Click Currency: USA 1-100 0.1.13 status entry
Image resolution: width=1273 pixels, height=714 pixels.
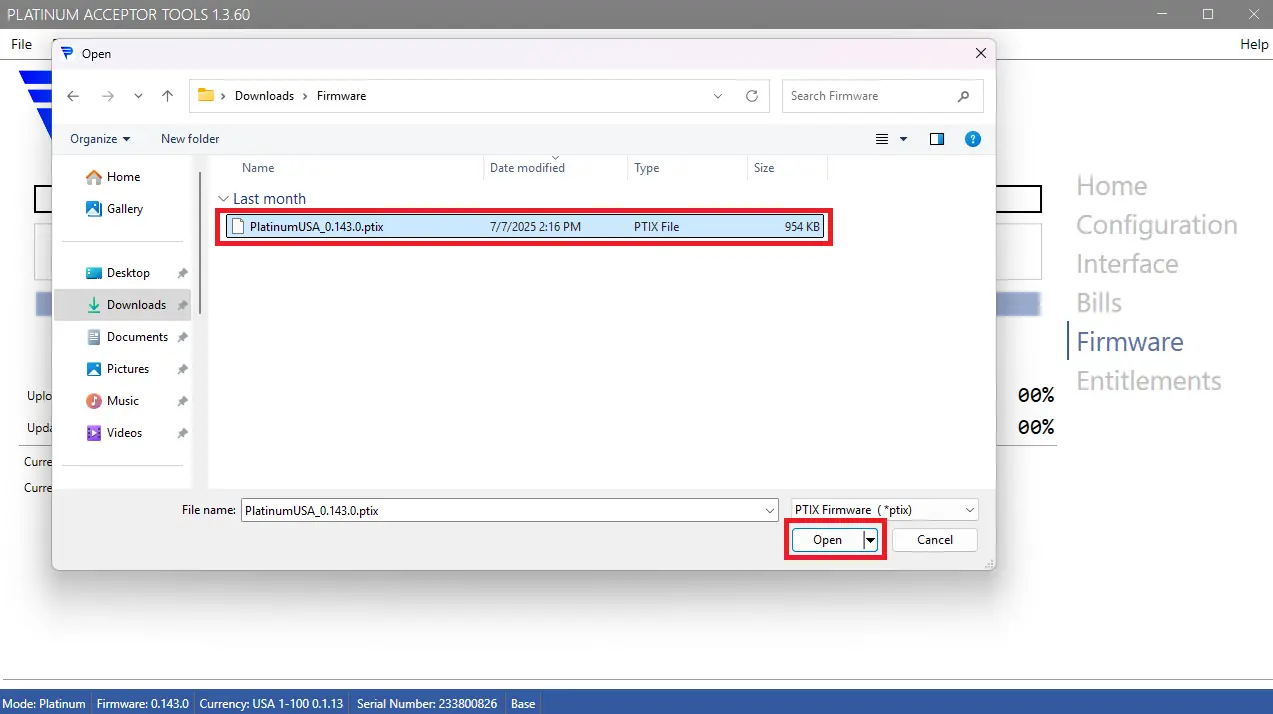(x=271, y=704)
